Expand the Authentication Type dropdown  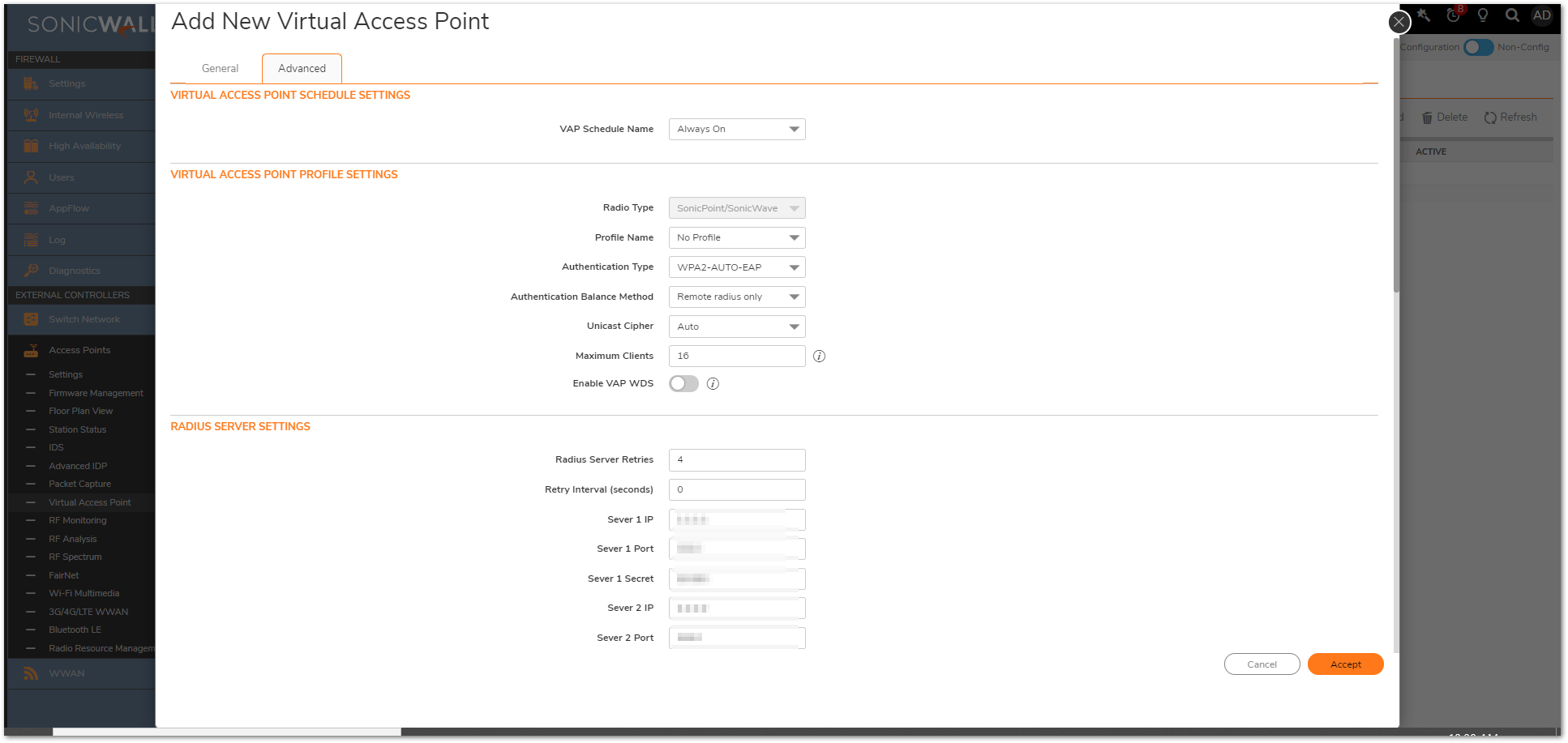[x=736, y=267]
